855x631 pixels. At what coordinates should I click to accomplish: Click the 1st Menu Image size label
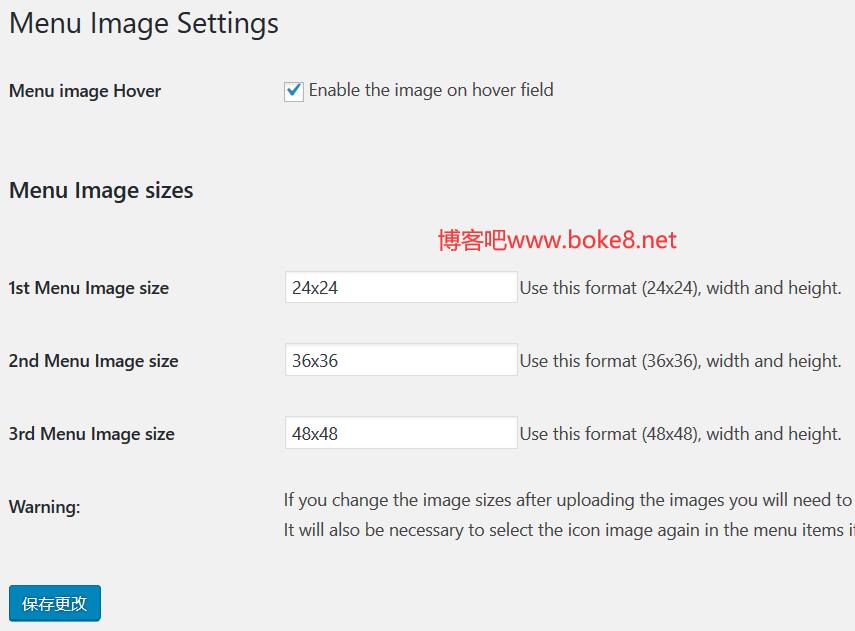[89, 288]
